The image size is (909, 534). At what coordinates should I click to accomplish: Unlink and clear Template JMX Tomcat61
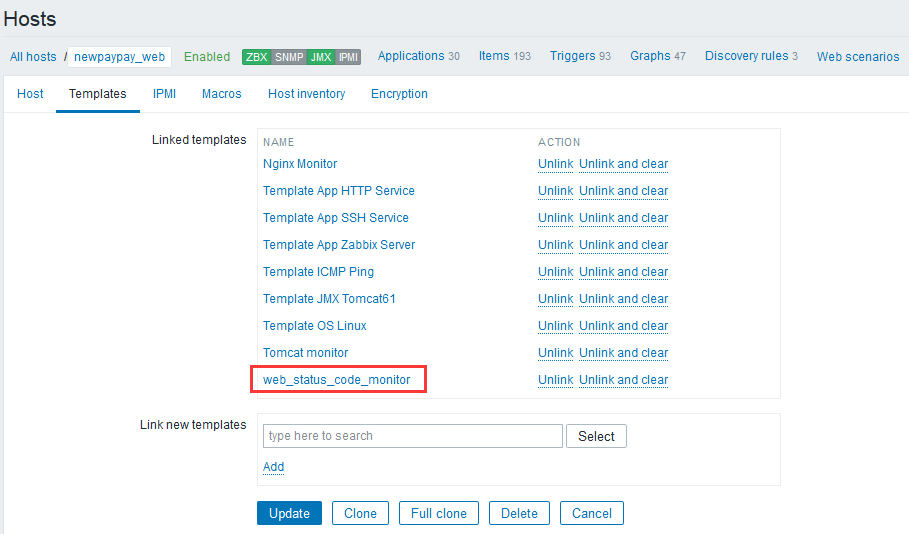click(623, 299)
